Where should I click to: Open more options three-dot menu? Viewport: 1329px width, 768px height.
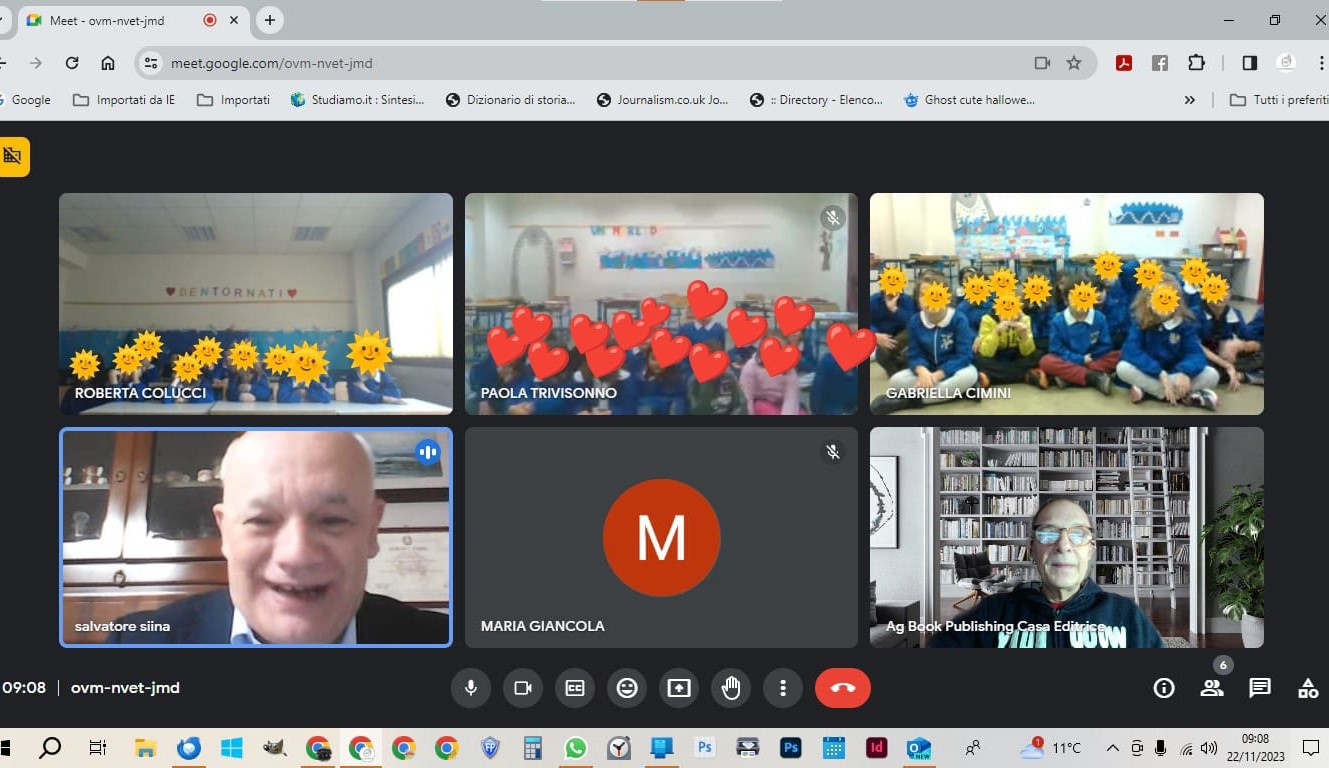[783, 688]
